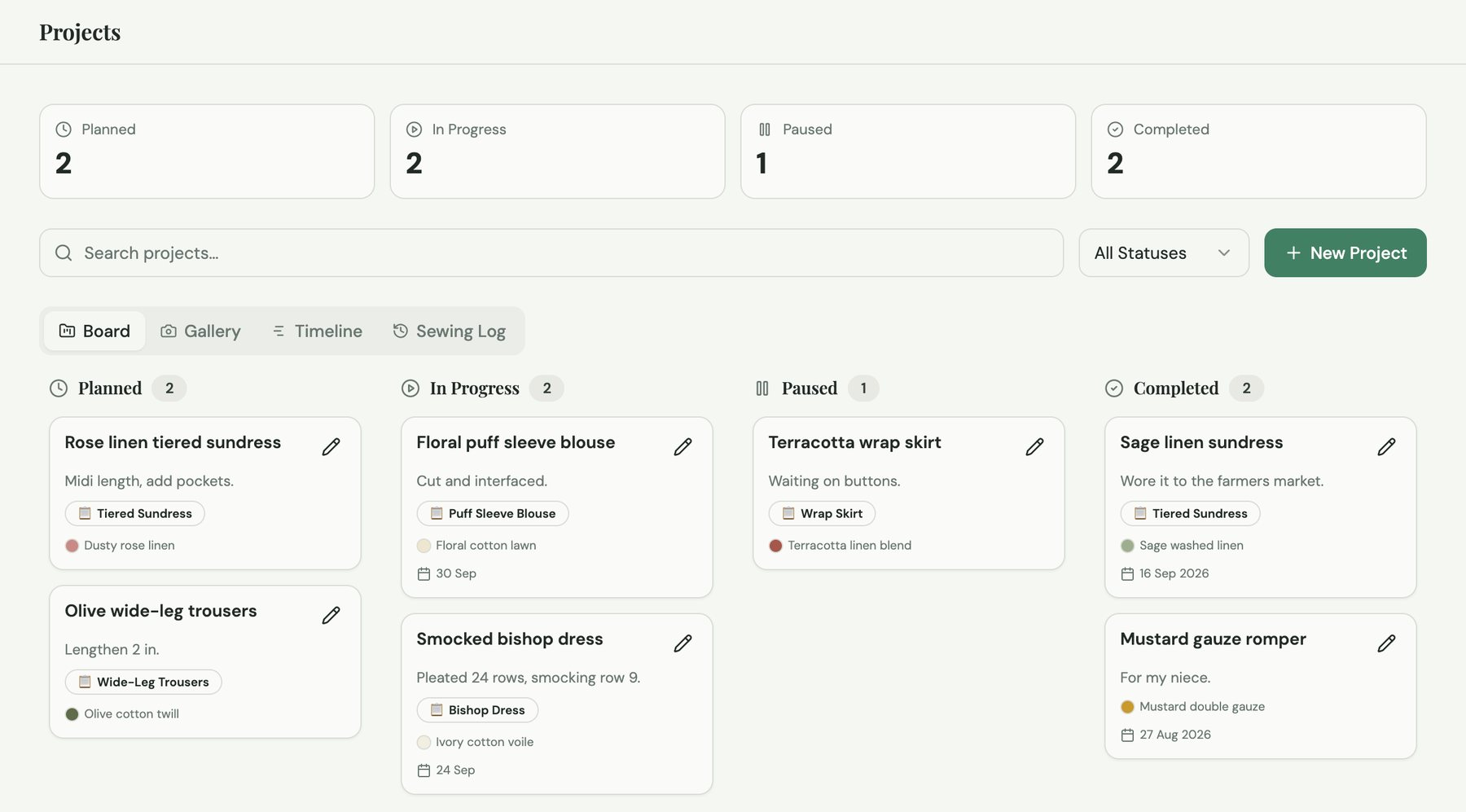Click the check icon of Completed column header

pos(1114,388)
